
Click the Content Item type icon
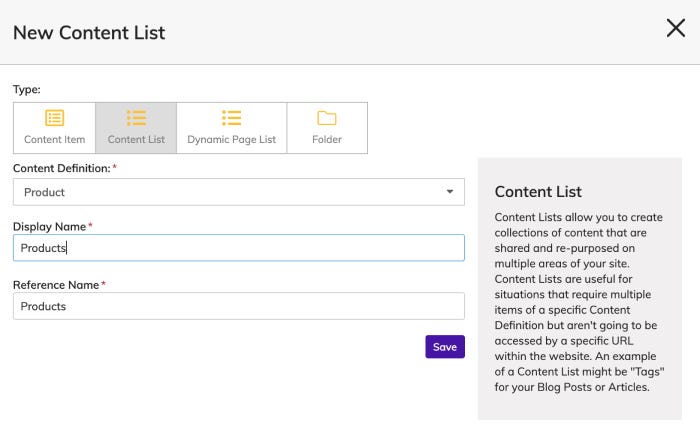click(x=54, y=119)
